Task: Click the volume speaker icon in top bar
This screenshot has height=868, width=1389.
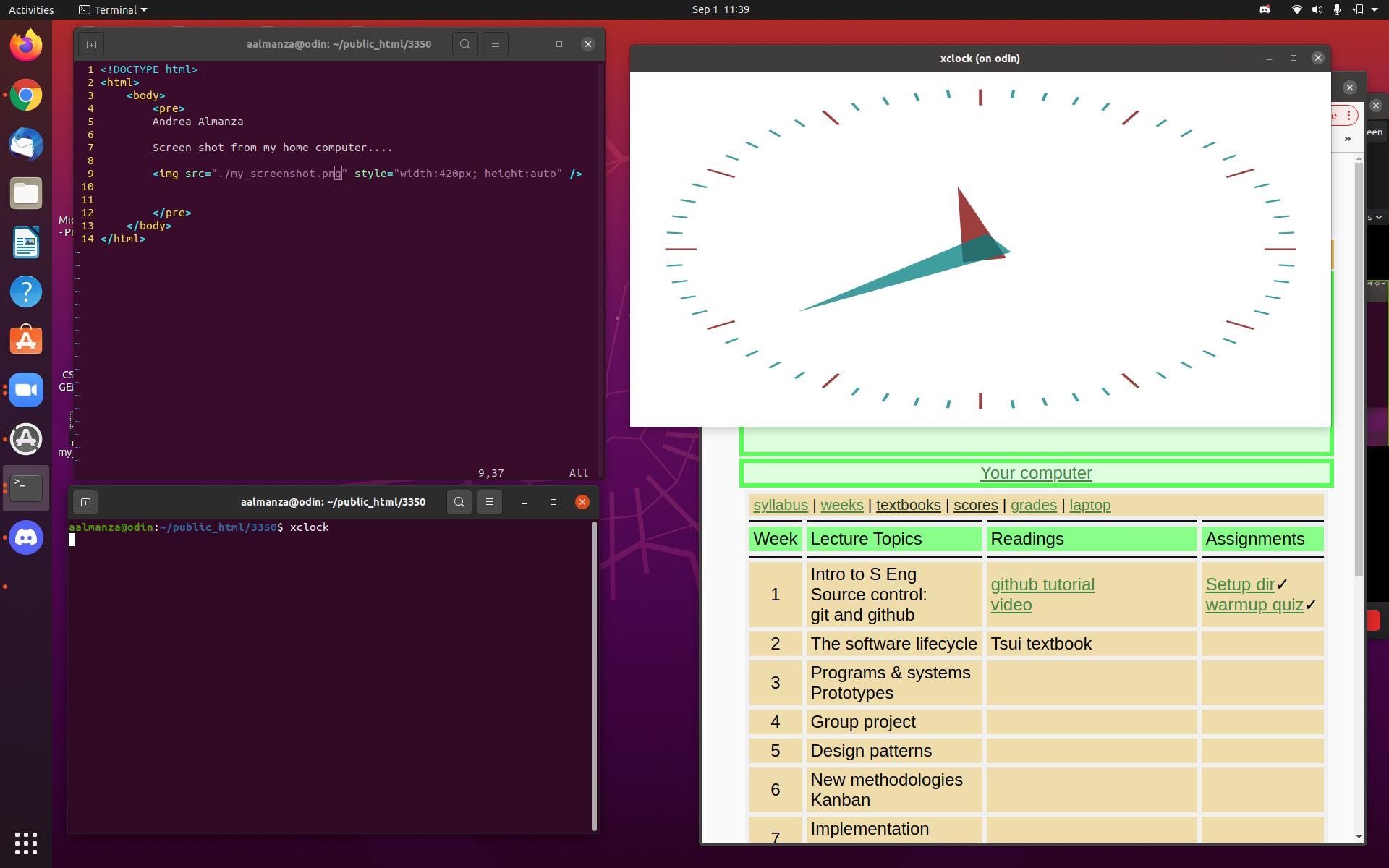Action: click(x=1317, y=9)
